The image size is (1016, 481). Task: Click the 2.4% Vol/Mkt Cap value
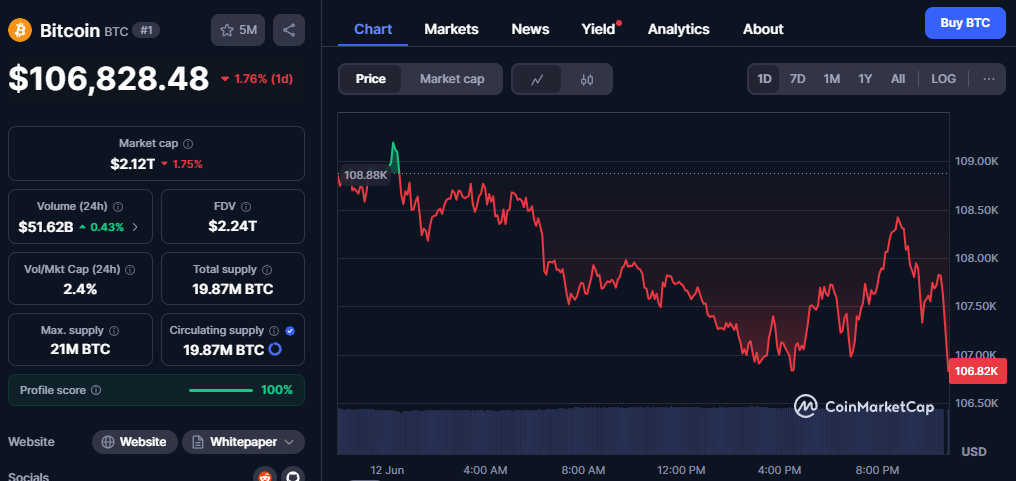tap(80, 289)
